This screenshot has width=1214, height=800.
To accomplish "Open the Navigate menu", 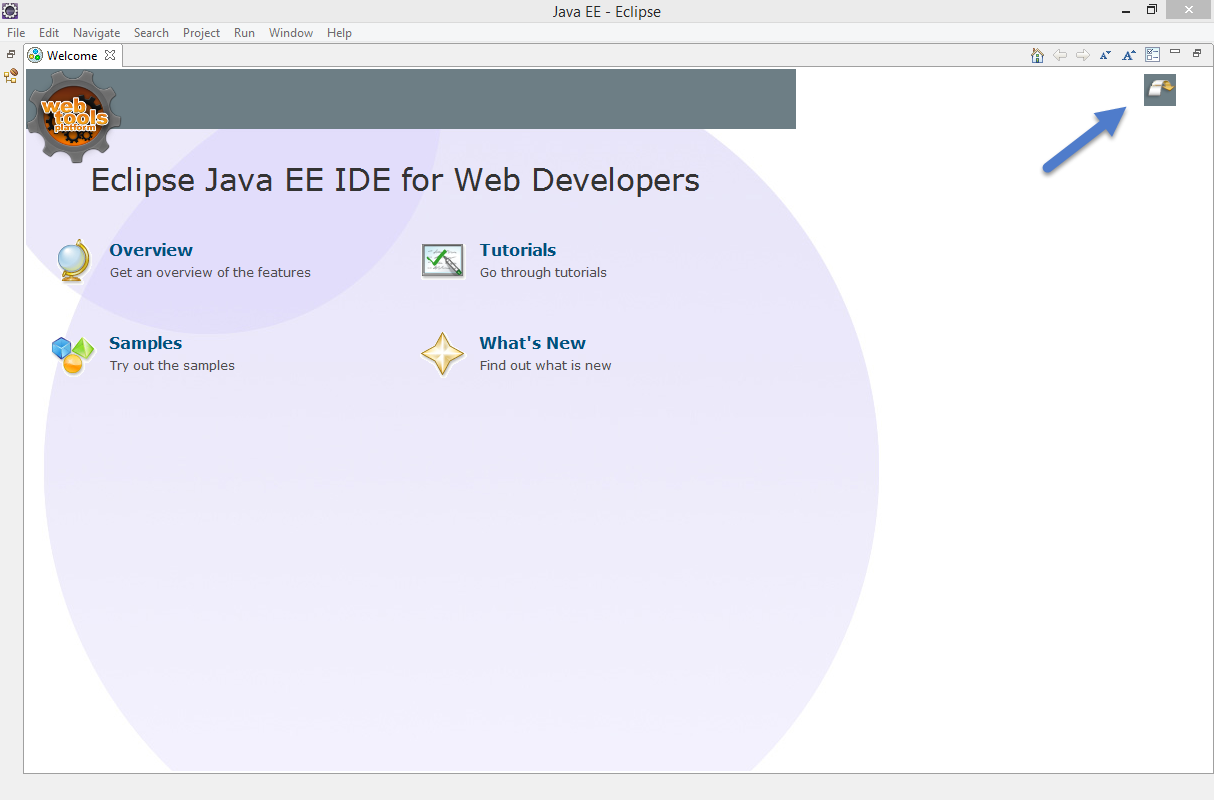I will pos(97,33).
